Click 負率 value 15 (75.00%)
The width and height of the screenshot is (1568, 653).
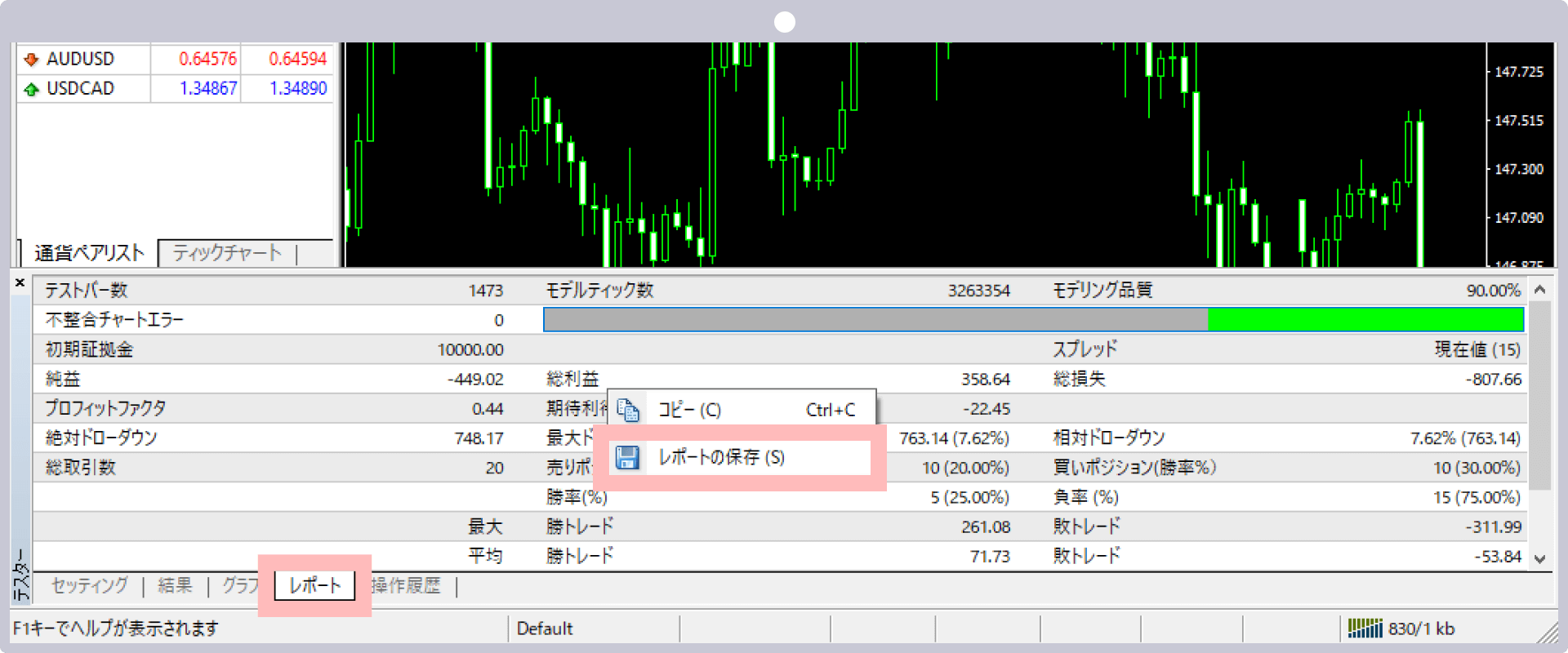(x=1477, y=497)
